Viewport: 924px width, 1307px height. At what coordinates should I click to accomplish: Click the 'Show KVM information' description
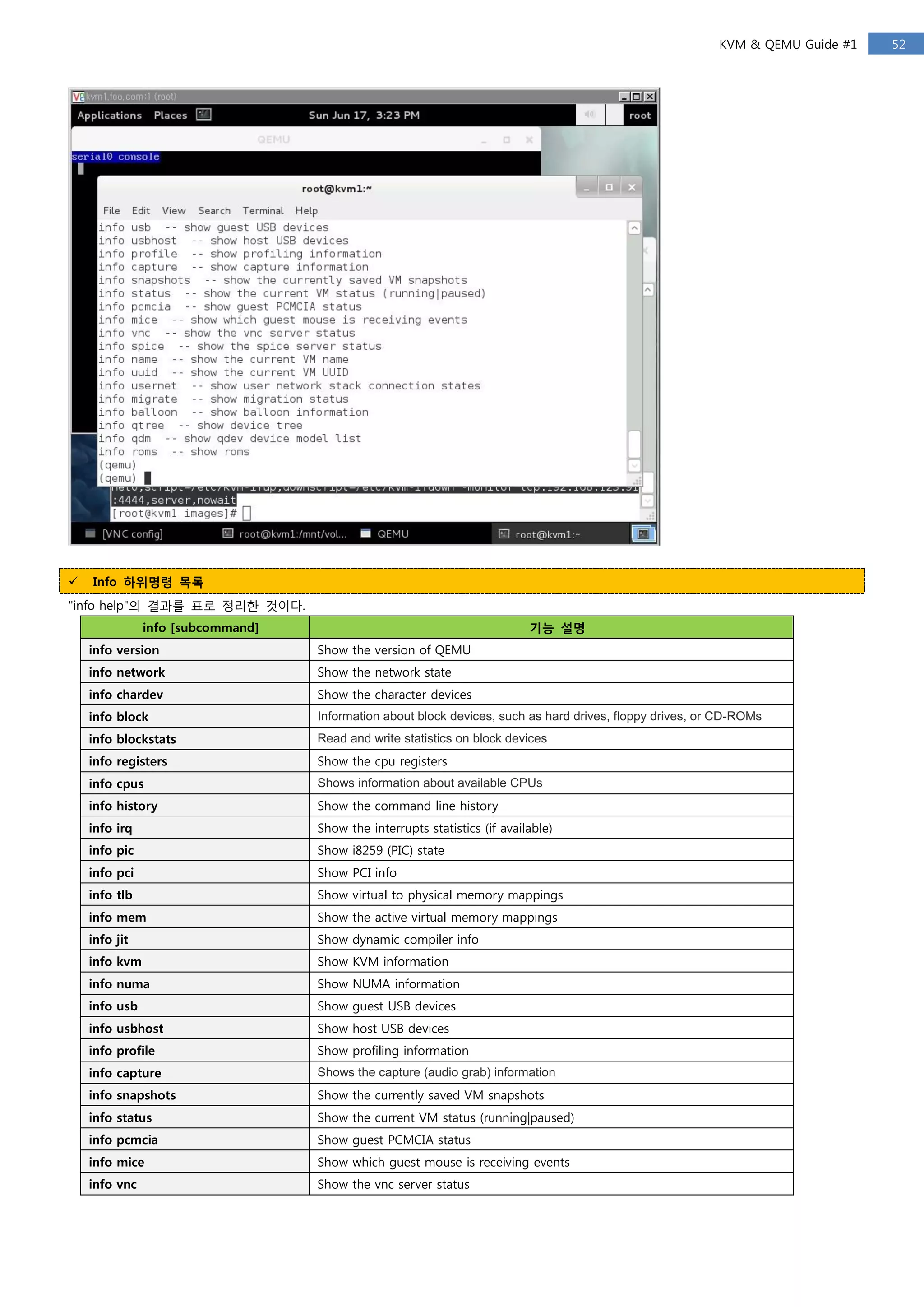pos(383,961)
